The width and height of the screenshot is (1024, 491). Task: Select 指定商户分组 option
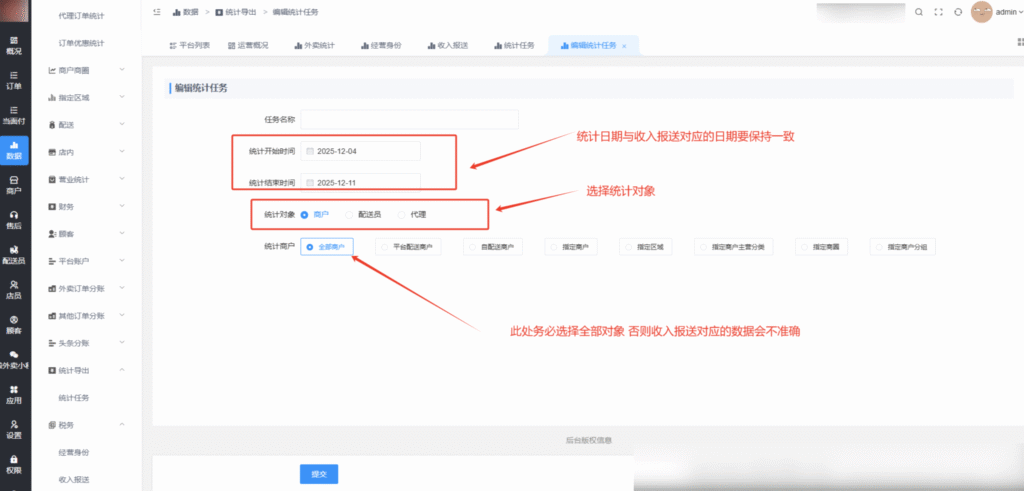pos(903,247)
